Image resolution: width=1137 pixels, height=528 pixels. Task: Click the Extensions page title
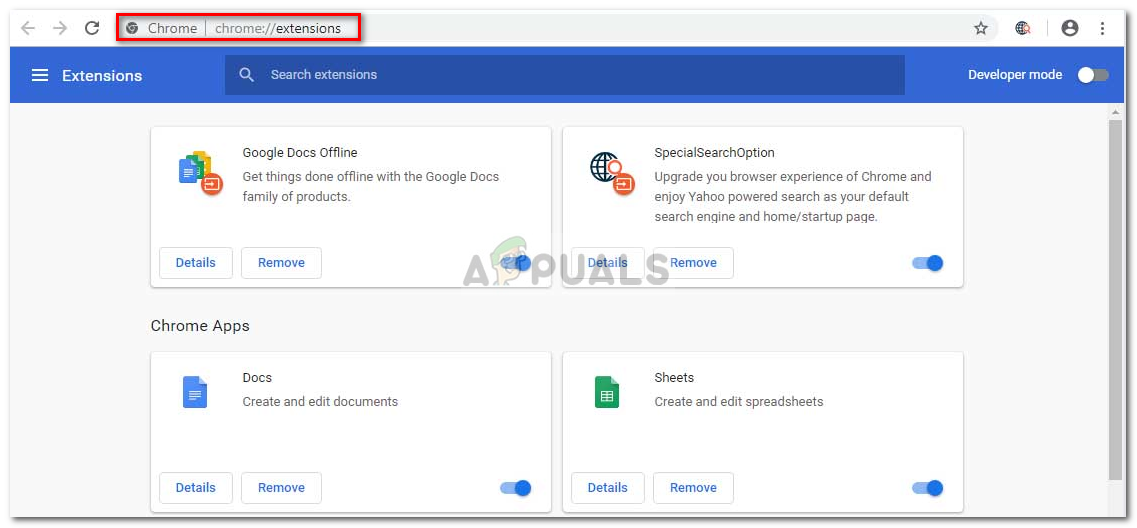click(x=102, y=75)
